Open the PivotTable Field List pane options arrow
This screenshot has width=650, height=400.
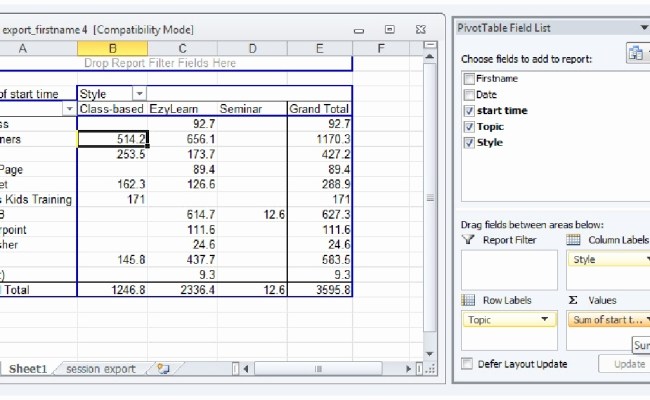[x=644, y=28]
